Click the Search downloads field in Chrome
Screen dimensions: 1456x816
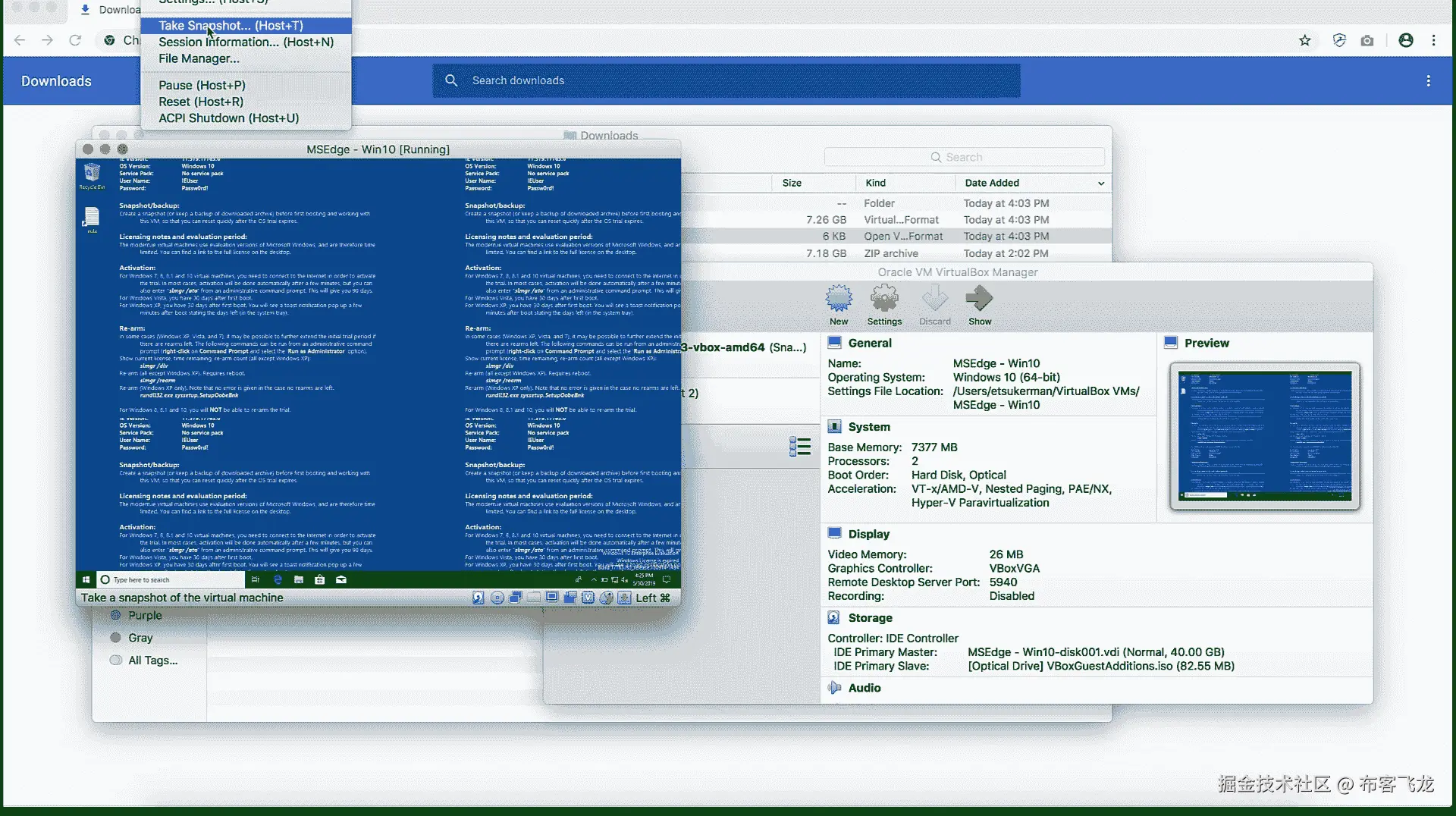726,80
